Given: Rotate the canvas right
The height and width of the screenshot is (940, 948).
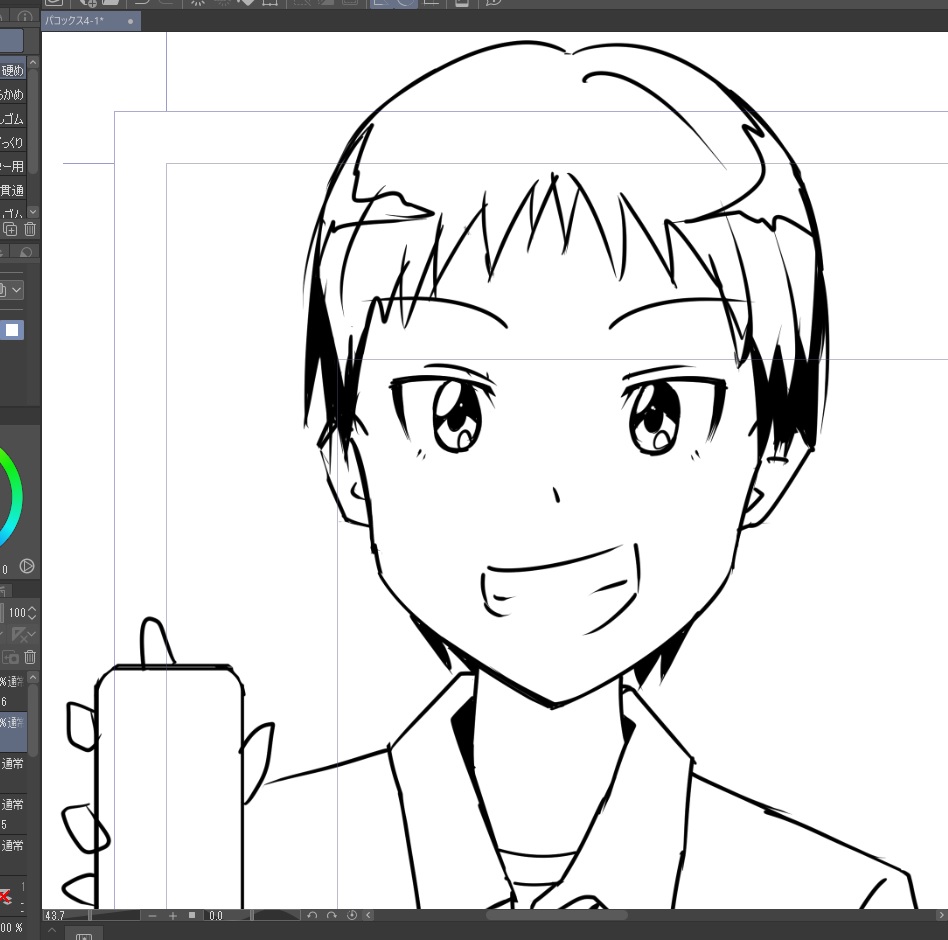Looking at the screenshot, I should pyautogui.click(x=332, y=915).
